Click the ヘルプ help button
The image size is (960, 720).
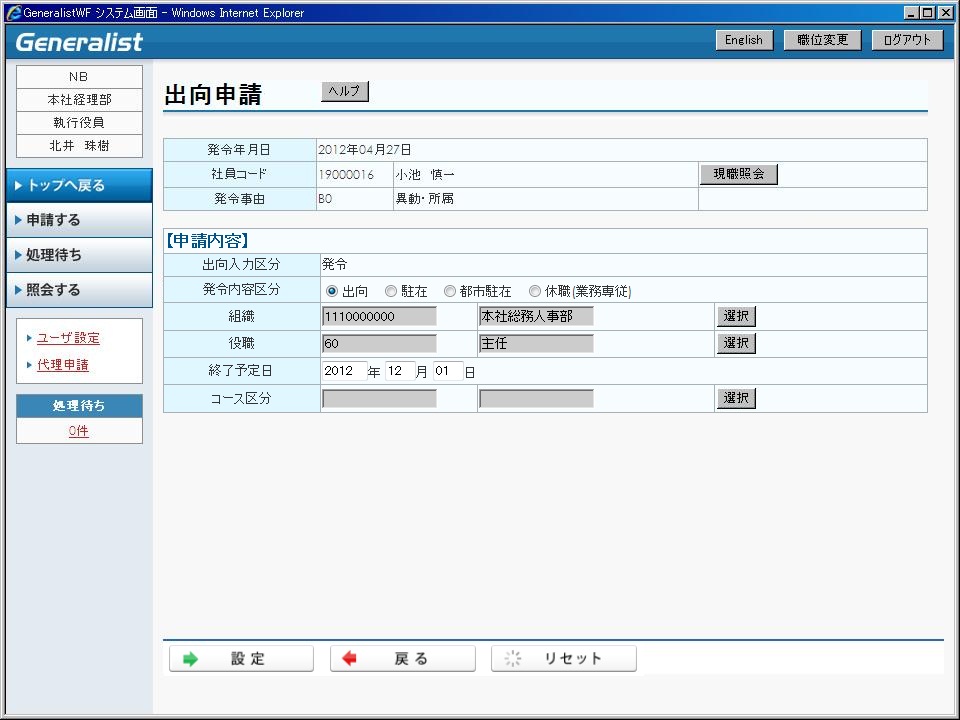[345, 92]
